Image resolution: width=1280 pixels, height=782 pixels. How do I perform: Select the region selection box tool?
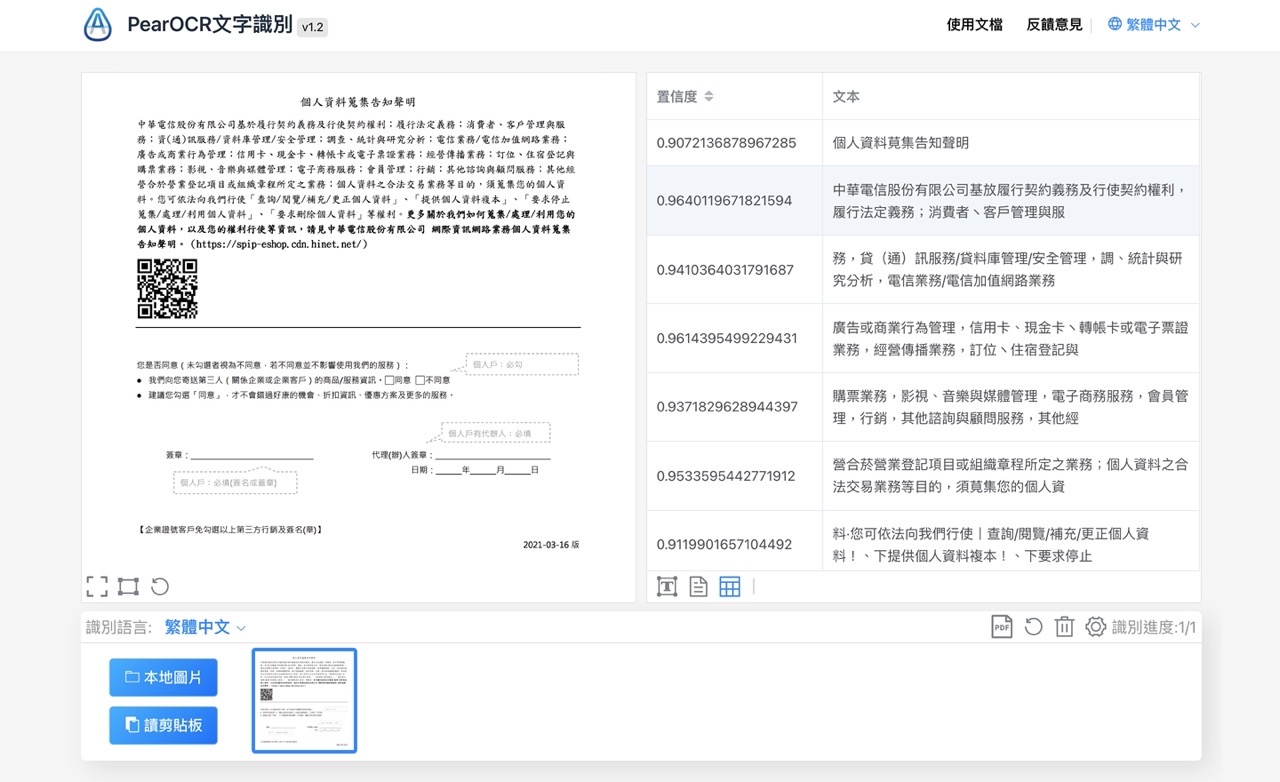128,587
